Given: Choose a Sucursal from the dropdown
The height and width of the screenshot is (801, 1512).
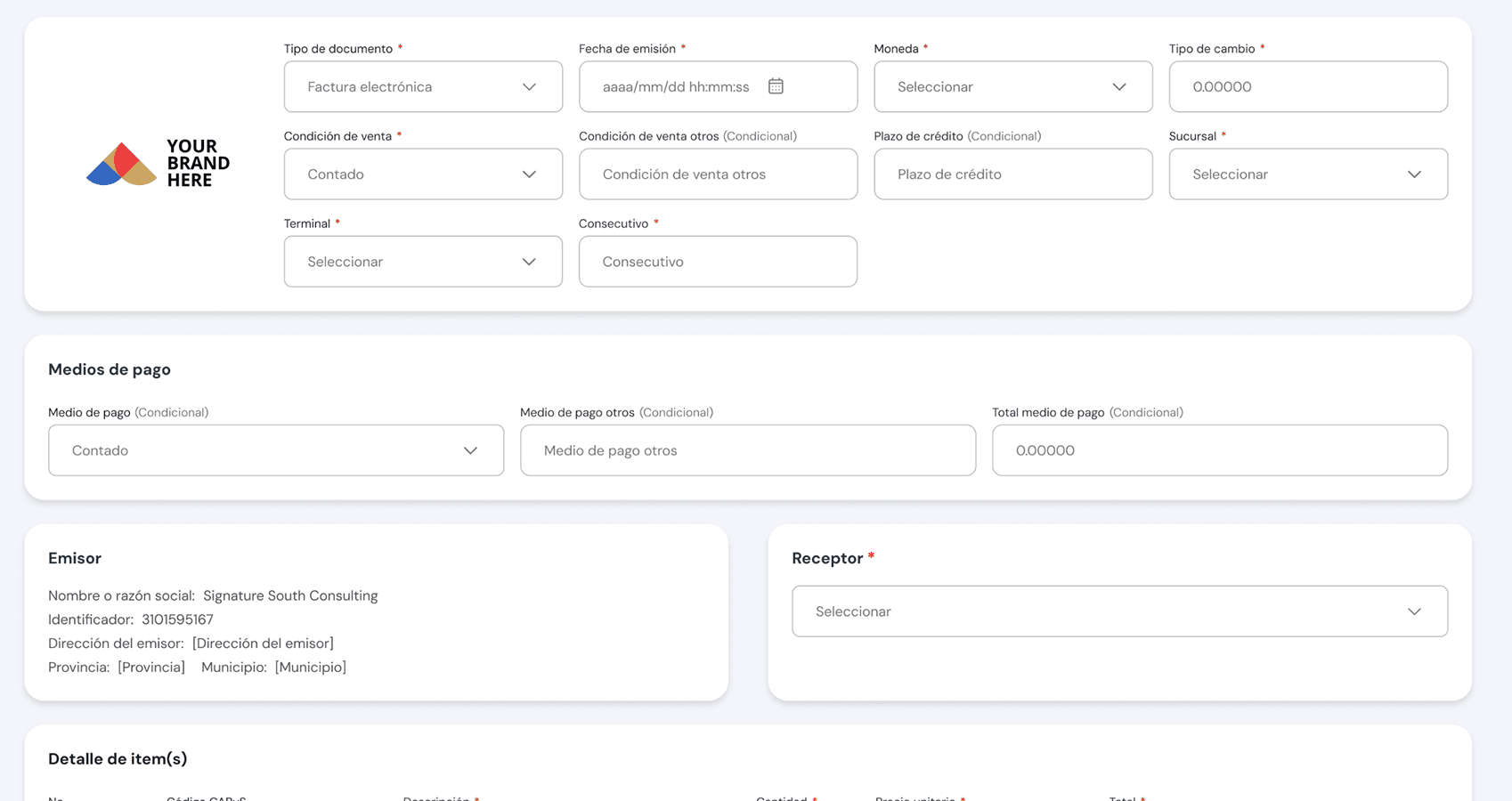Looking at the screenshot, I should click(x=1308, y=174).
